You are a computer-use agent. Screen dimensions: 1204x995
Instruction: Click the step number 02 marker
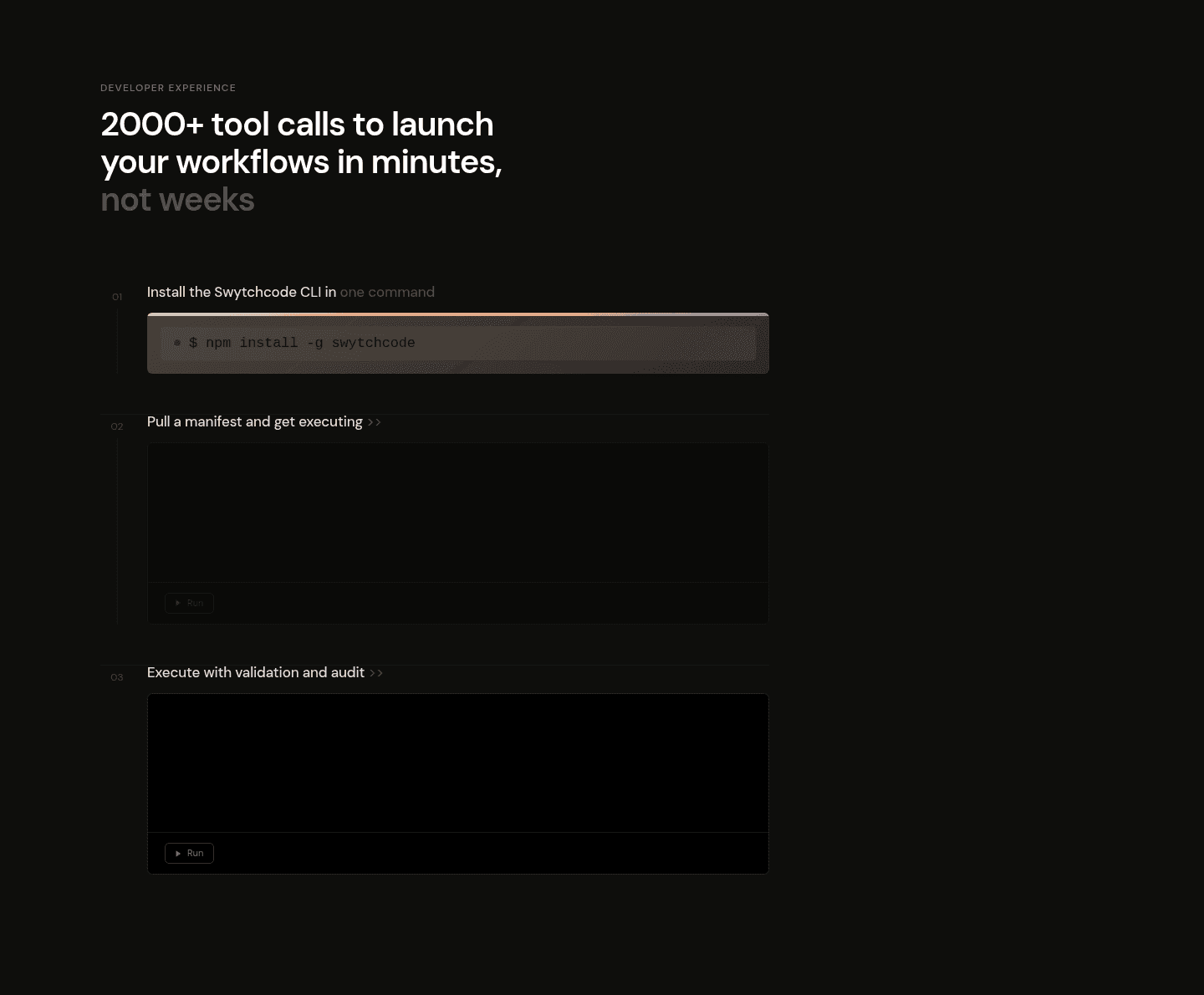117,426
